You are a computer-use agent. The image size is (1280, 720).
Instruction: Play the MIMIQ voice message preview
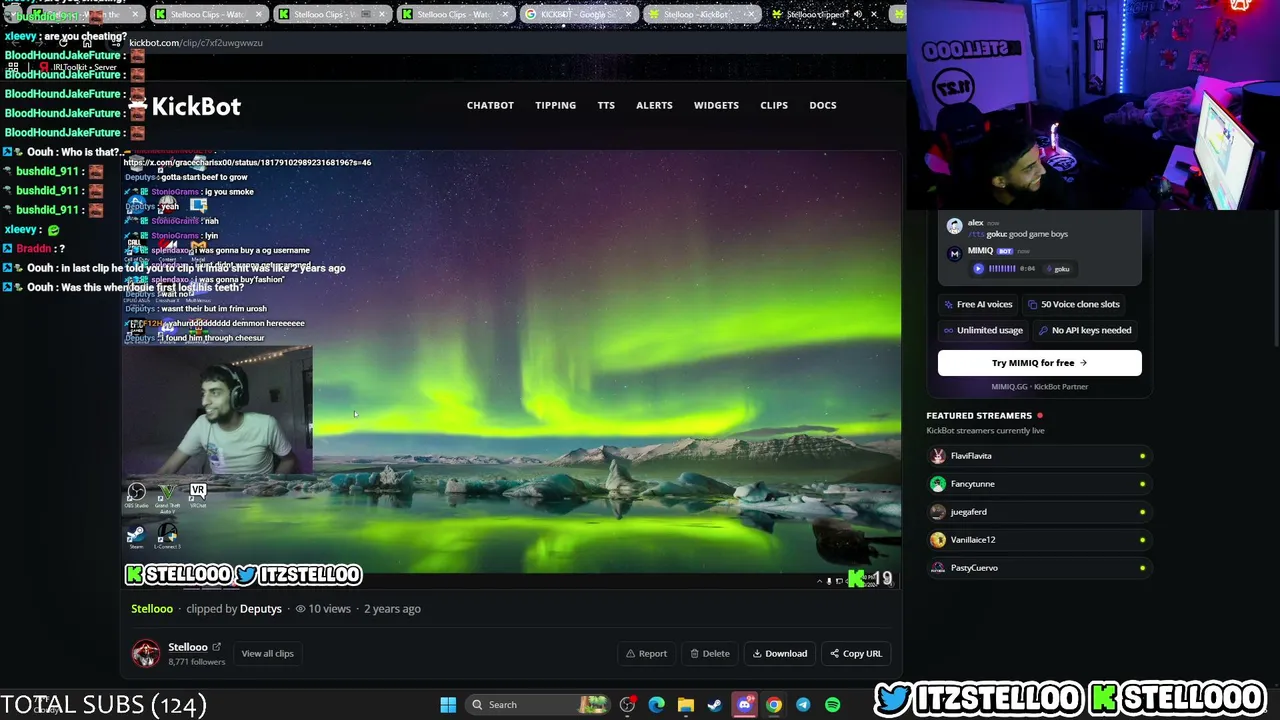click(x=978, y=268)
